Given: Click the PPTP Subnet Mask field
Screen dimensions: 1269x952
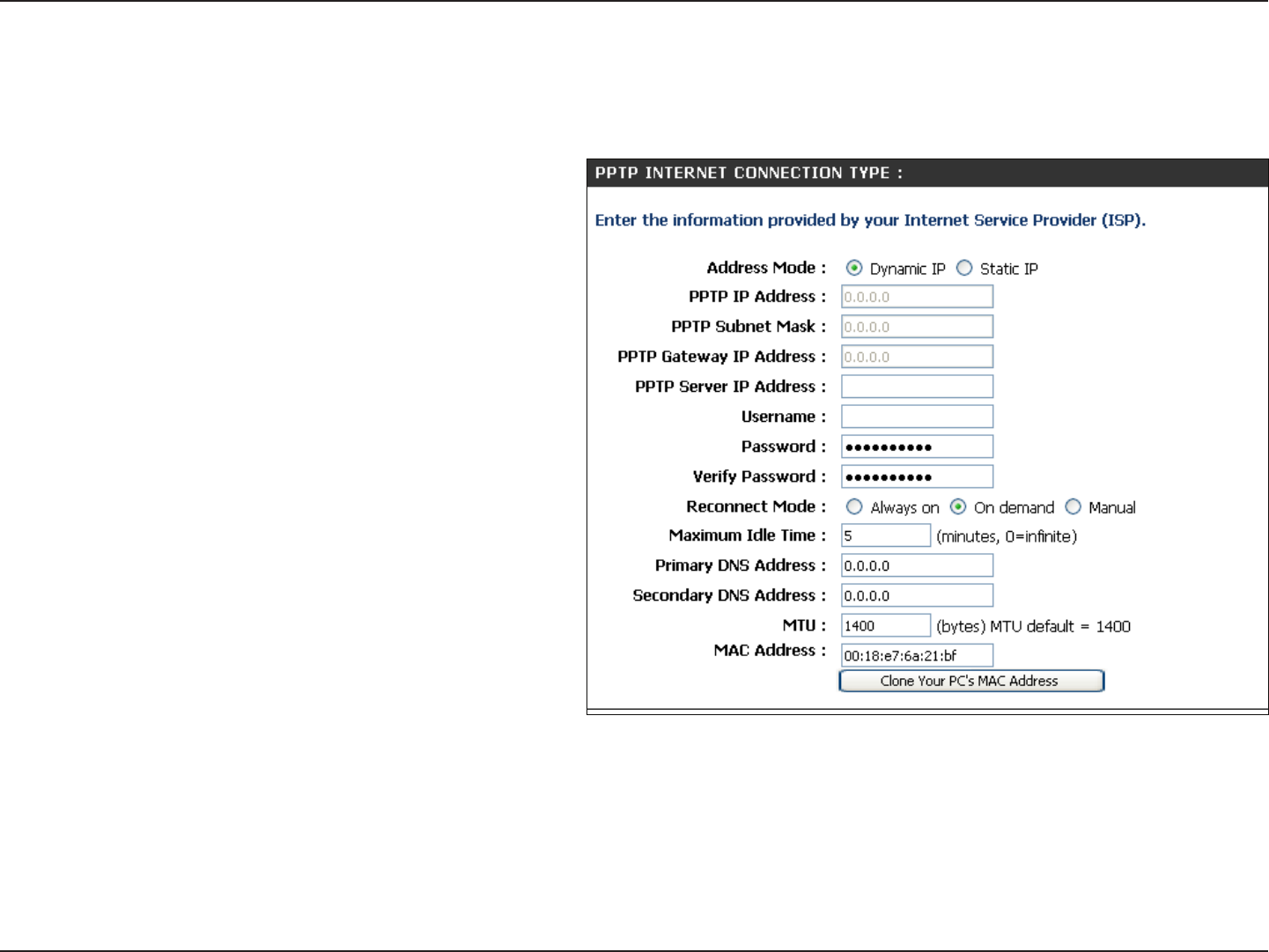Looking at the screenshot, I should coord(917,327).
